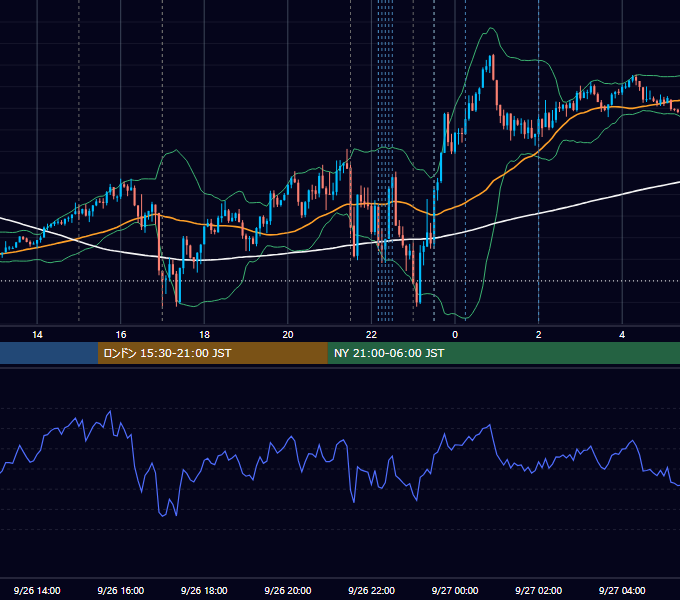Click the hour label 20 on time axis
The height and width of the screenshot is (600, 680).
(x=288, y=335)
